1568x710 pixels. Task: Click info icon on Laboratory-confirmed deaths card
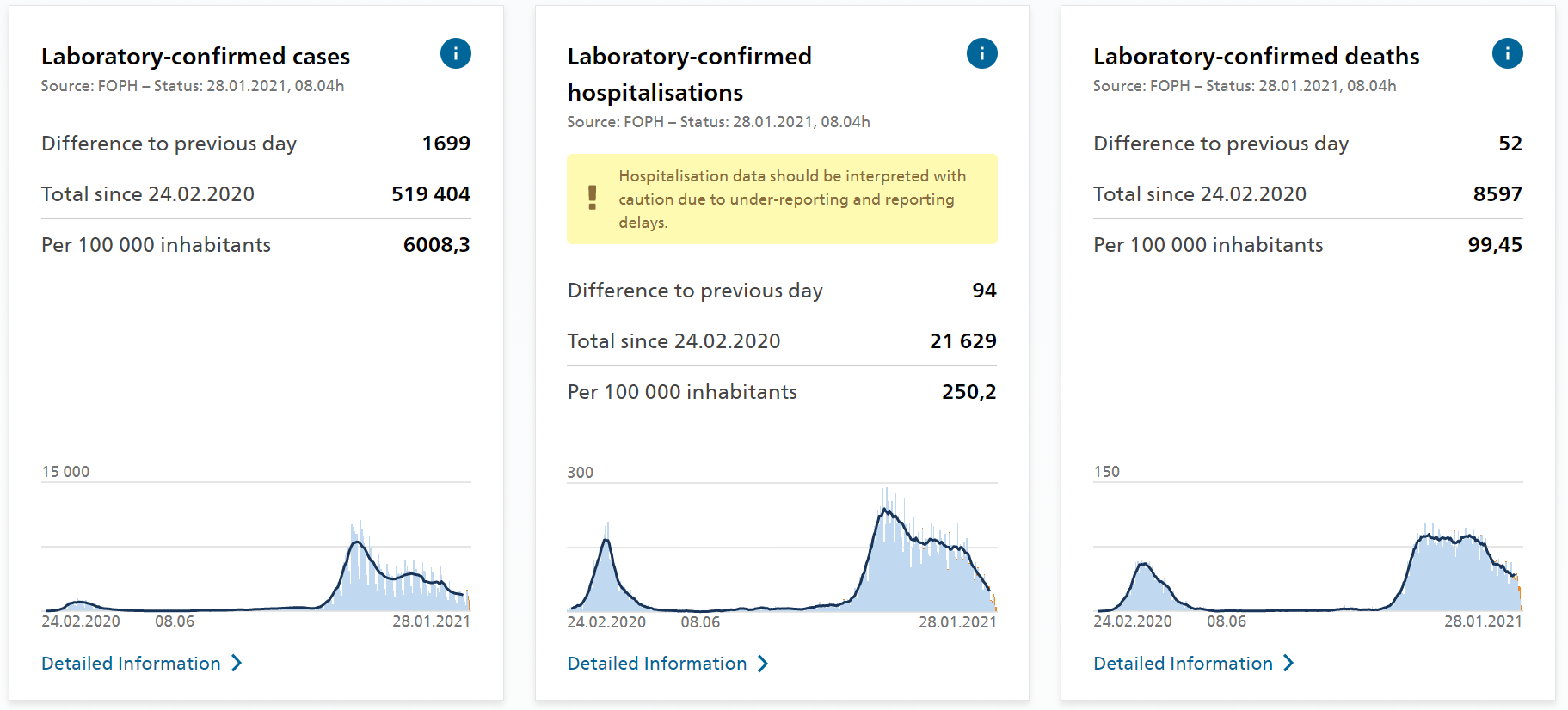tap(1507, 53)
